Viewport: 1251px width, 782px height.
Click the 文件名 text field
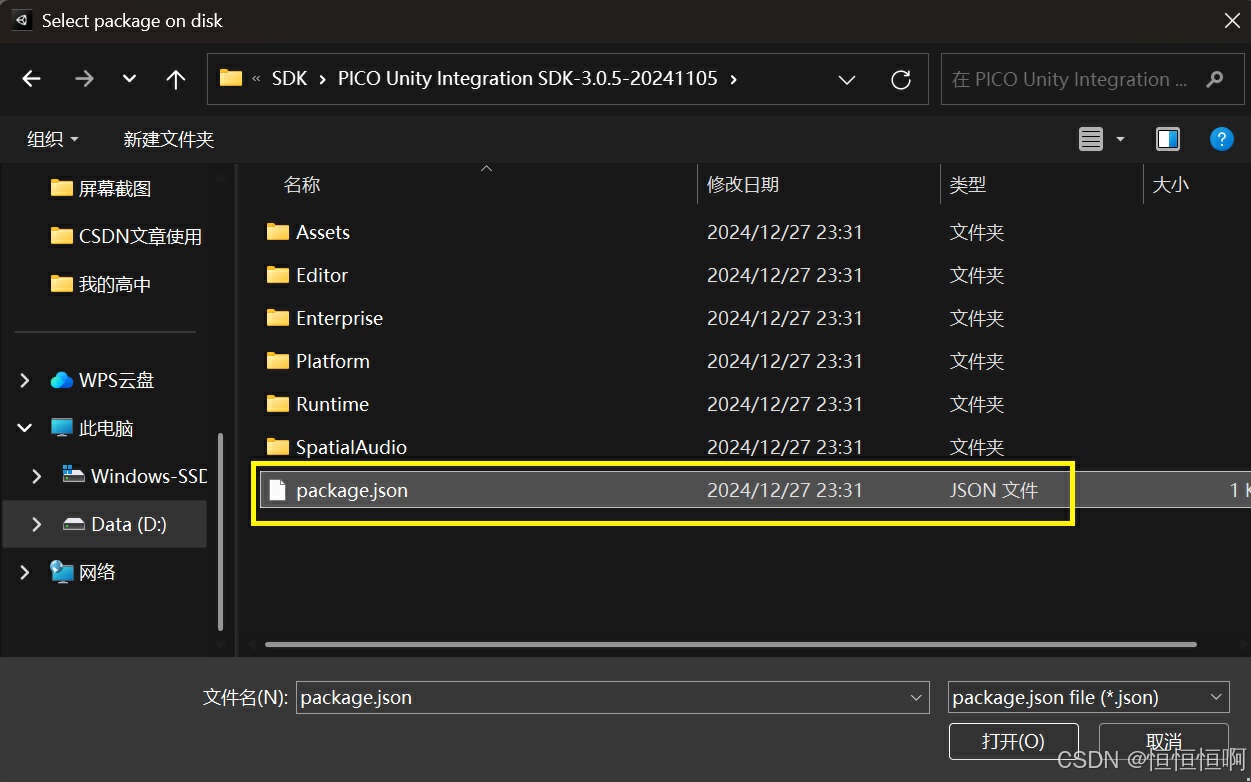pos(603,698)
